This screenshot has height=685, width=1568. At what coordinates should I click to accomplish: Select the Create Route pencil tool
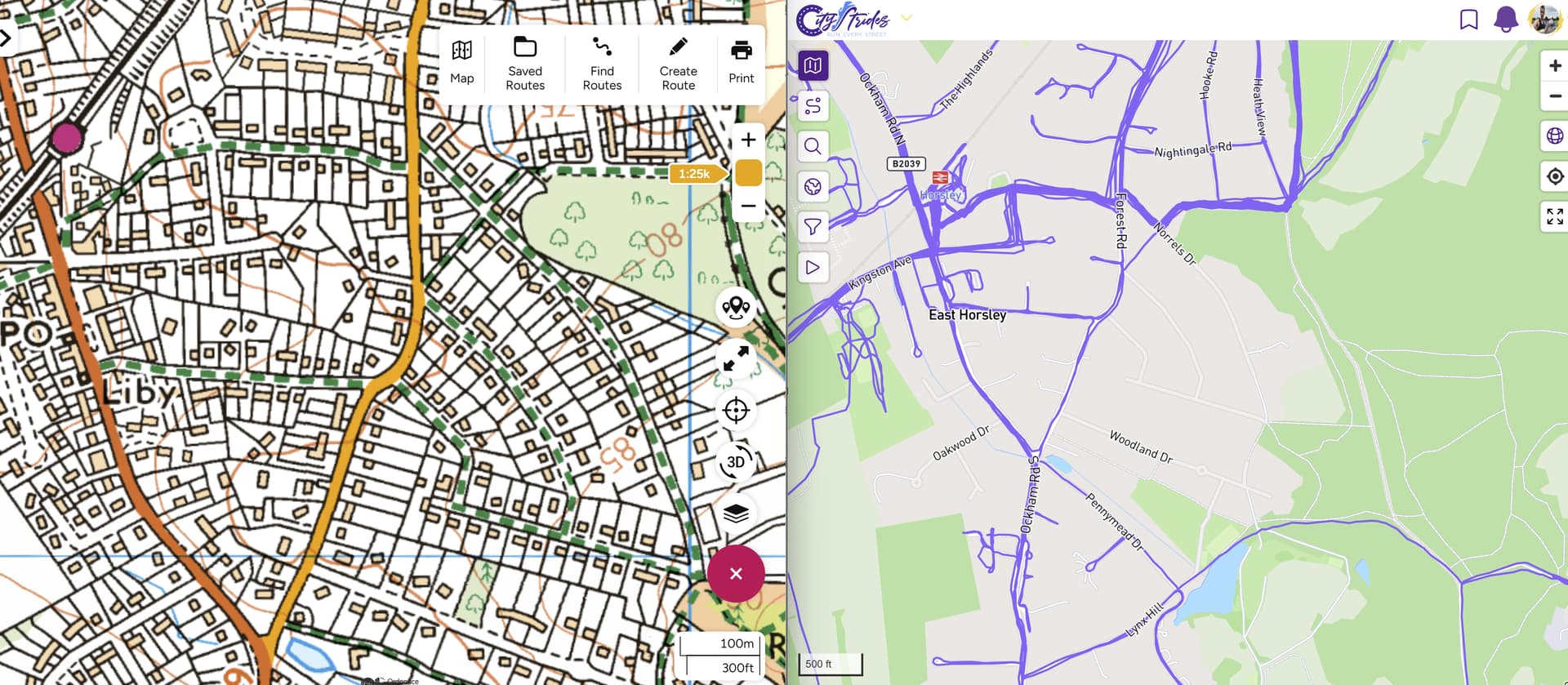pos(678,64)
